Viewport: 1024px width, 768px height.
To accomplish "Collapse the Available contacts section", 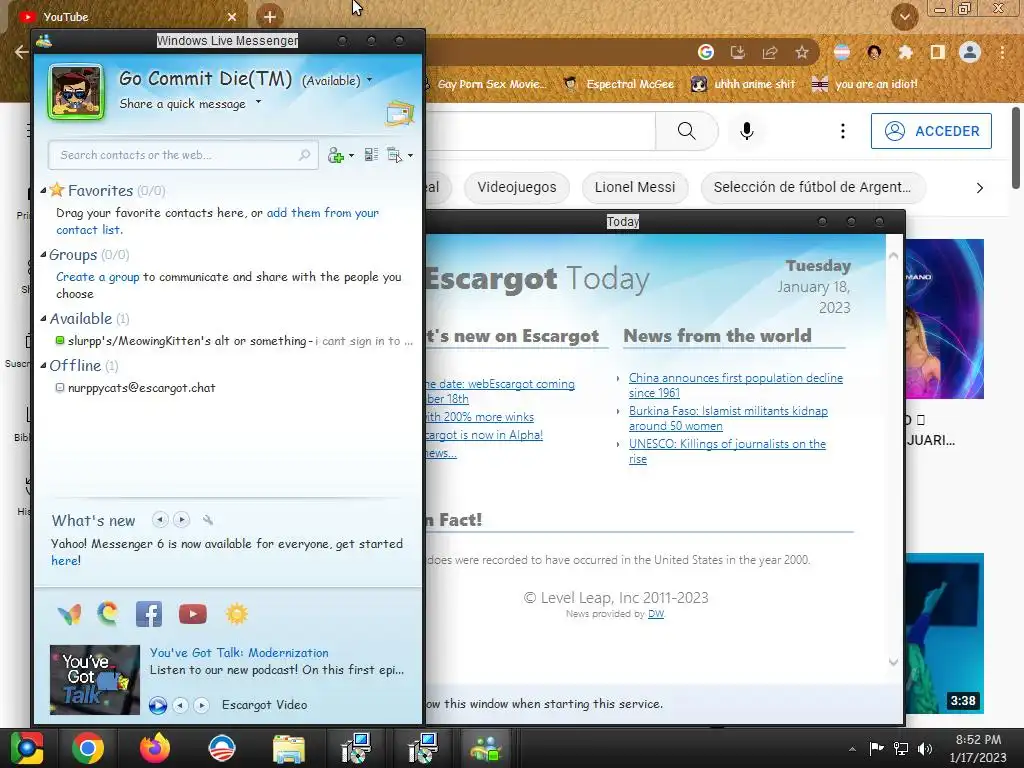I will point(43,319).
